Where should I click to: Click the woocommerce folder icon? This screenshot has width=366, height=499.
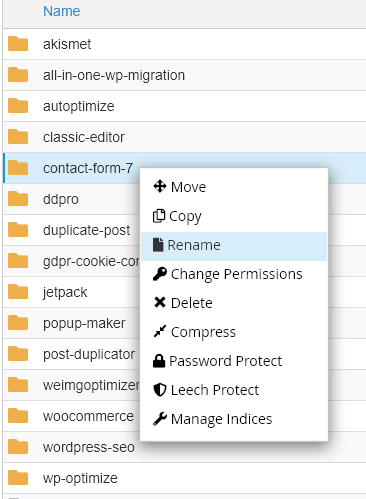click(x=18, y=416)
